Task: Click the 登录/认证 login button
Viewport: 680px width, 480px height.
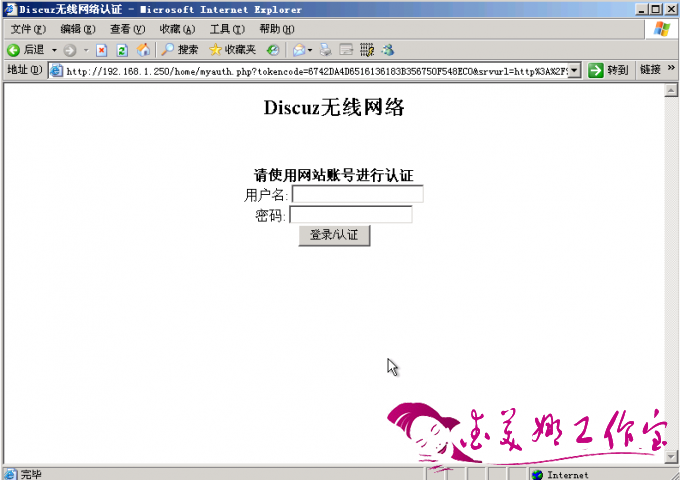Action: (334, 235)
